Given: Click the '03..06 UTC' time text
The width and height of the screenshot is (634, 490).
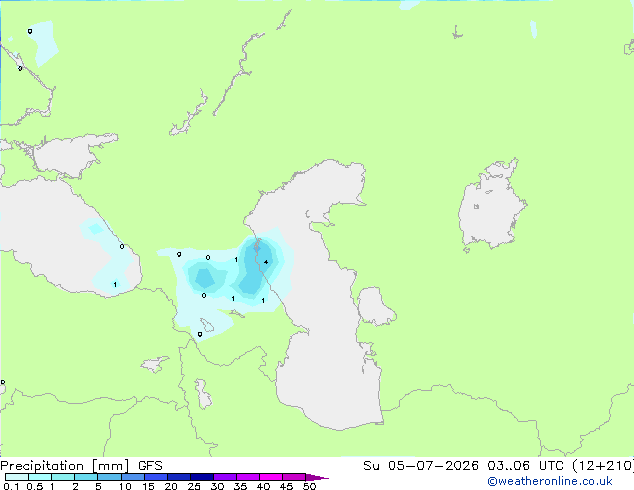Looking at the screenshot, I should click(x=527, y=466).
